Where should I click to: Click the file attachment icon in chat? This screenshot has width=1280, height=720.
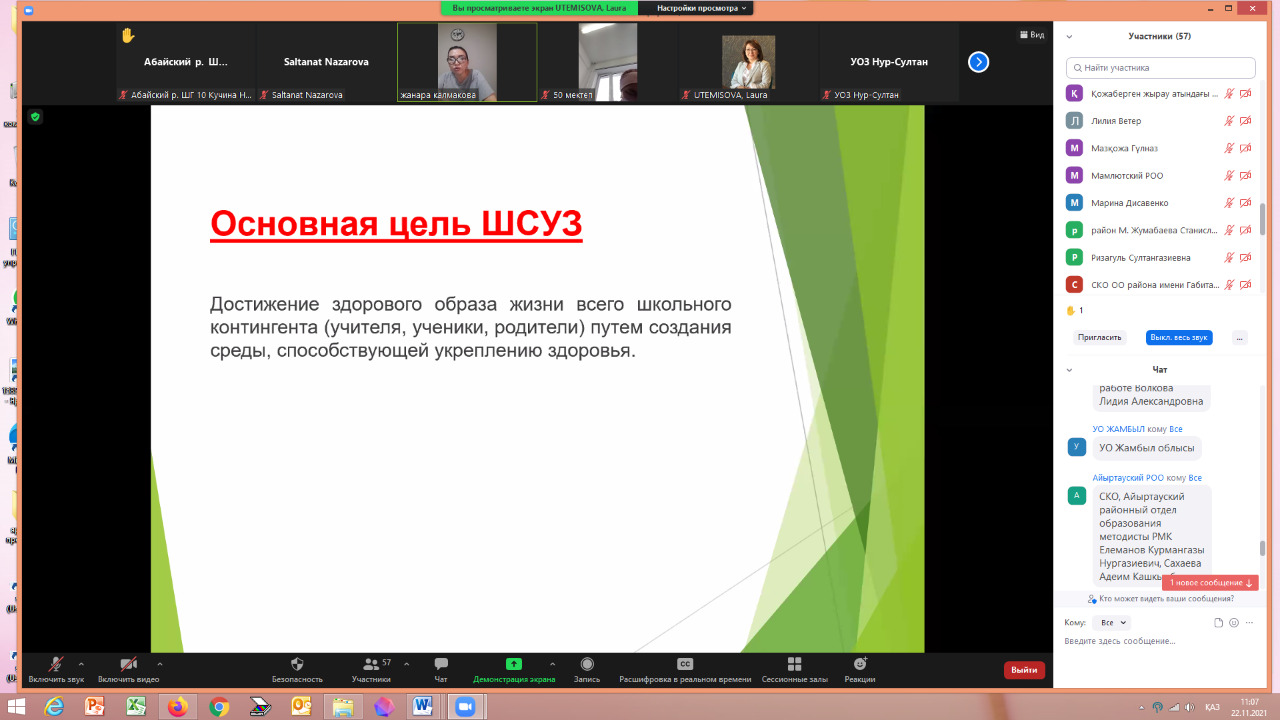1218,622
